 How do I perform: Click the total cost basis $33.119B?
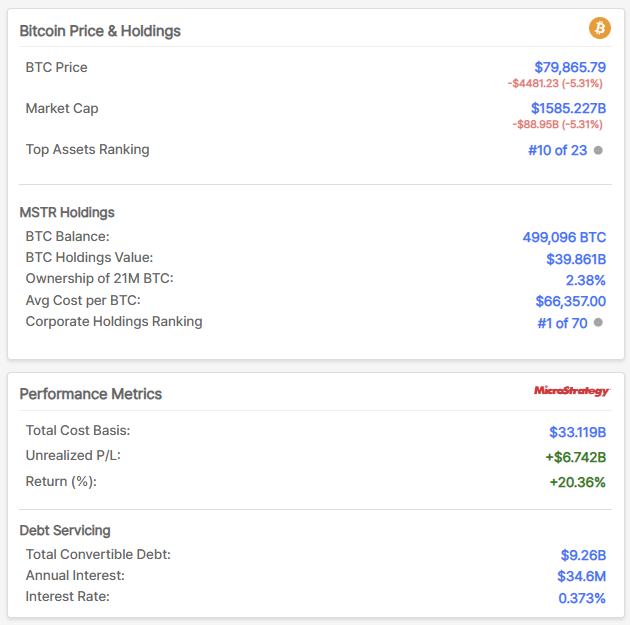[x=577, y=432]
